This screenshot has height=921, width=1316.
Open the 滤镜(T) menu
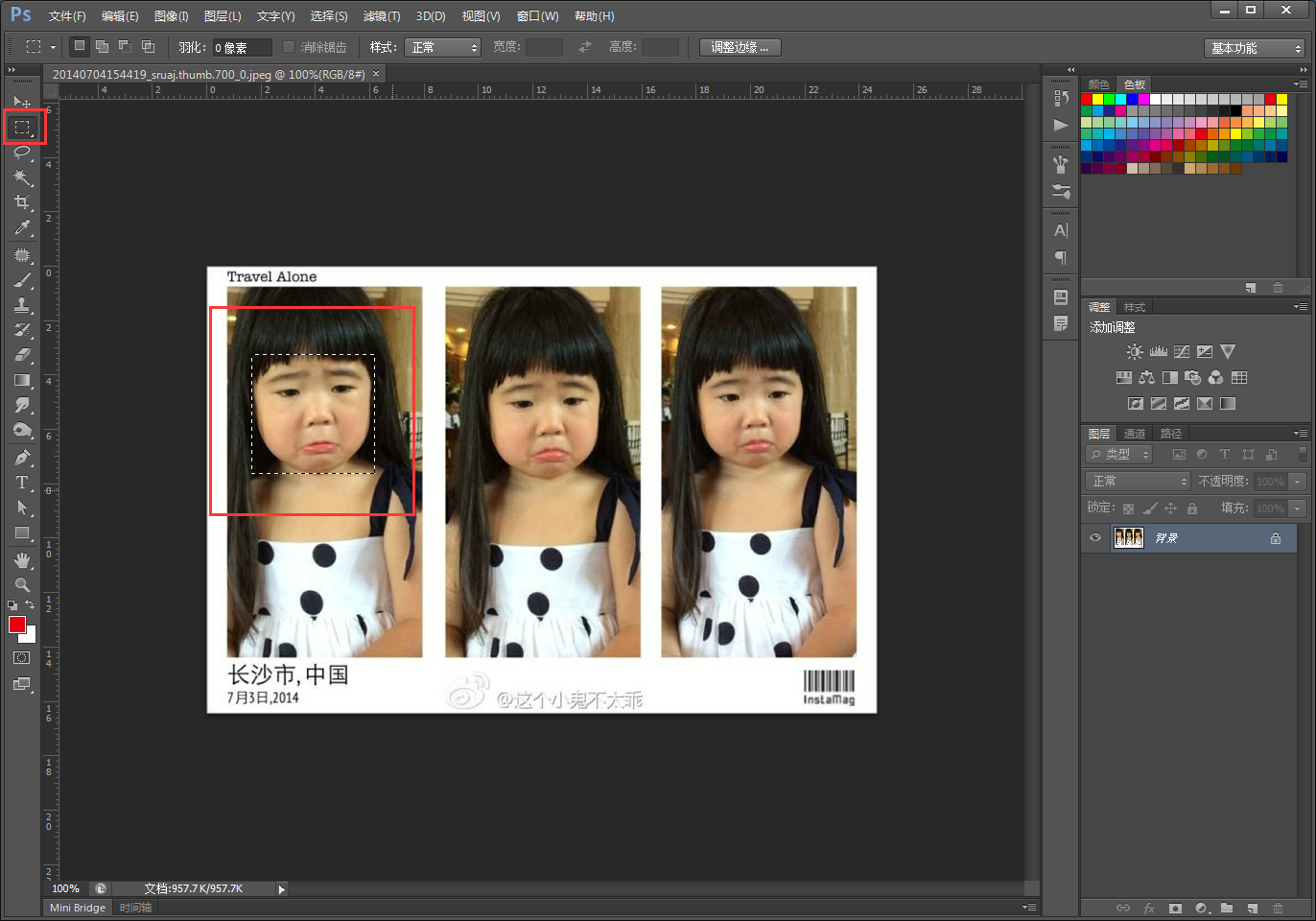382,16
